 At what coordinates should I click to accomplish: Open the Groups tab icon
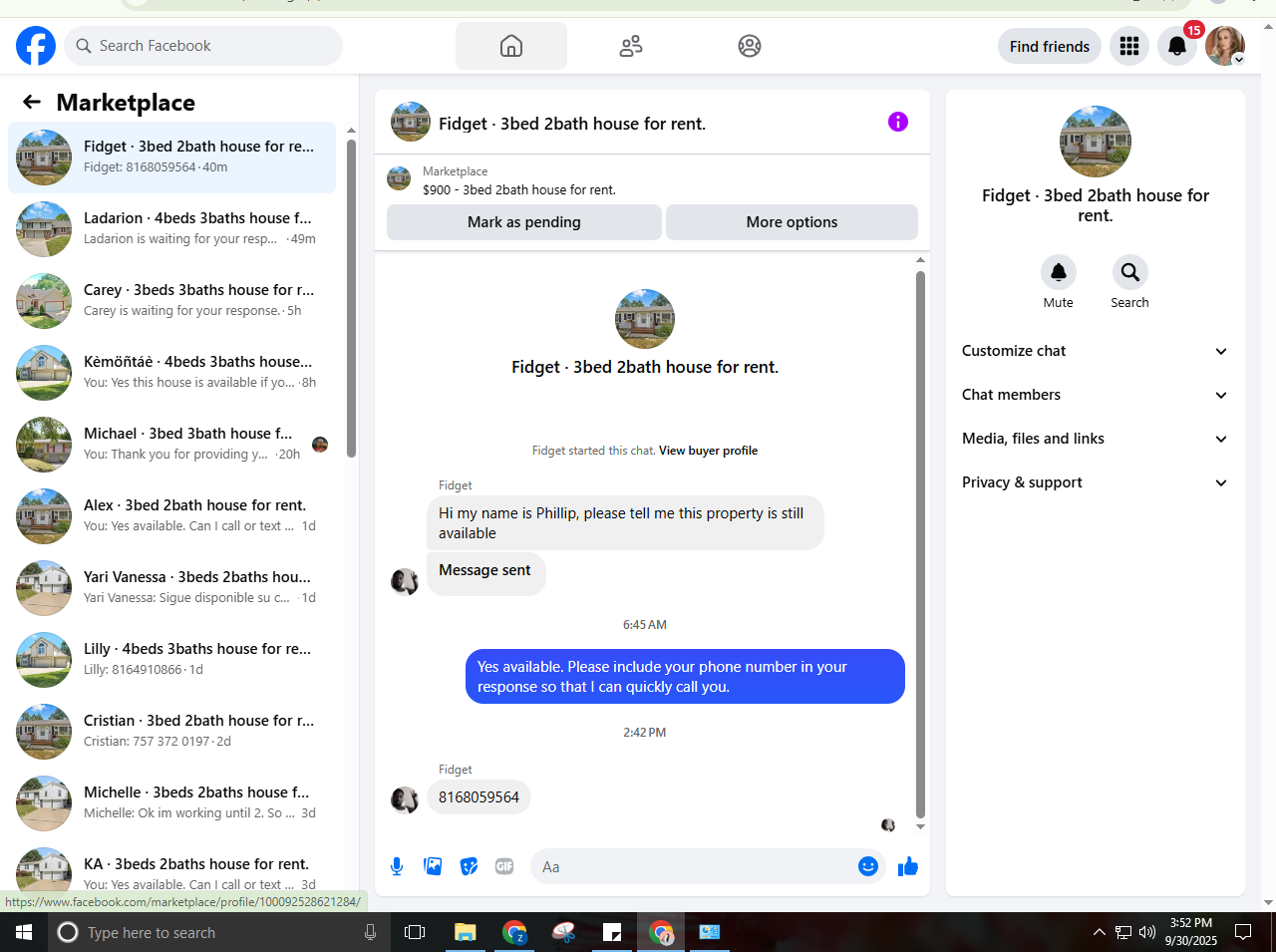click(x=750, y=46)
